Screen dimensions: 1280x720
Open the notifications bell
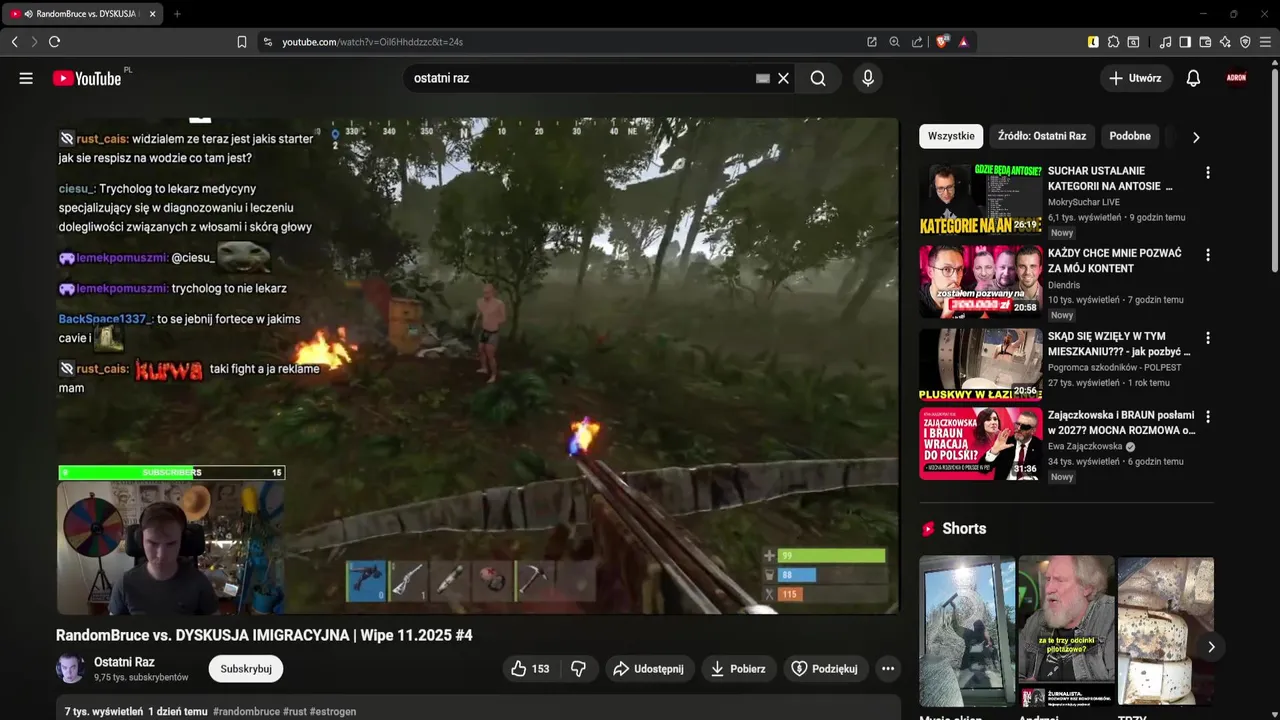coord(1193,78)
